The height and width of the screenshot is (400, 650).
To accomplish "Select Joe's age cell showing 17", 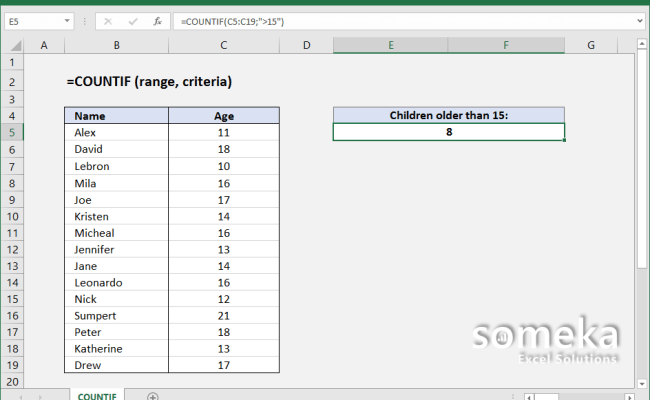I will coord(224,200).
